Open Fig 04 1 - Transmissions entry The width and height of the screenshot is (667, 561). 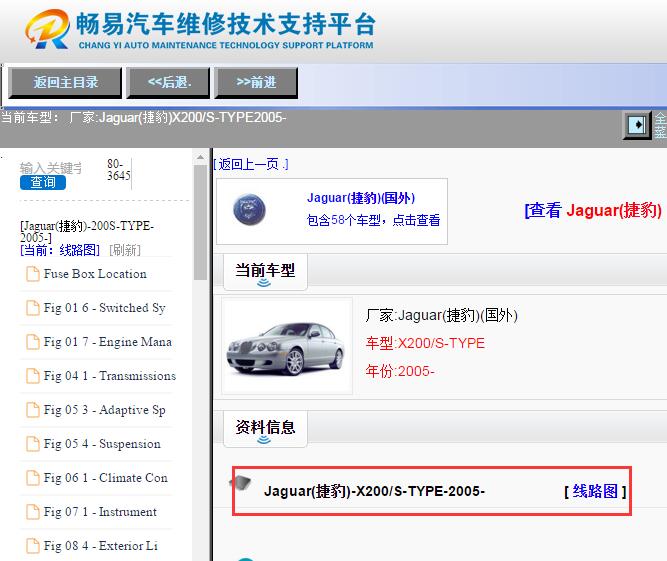click(x=110, y=376)
